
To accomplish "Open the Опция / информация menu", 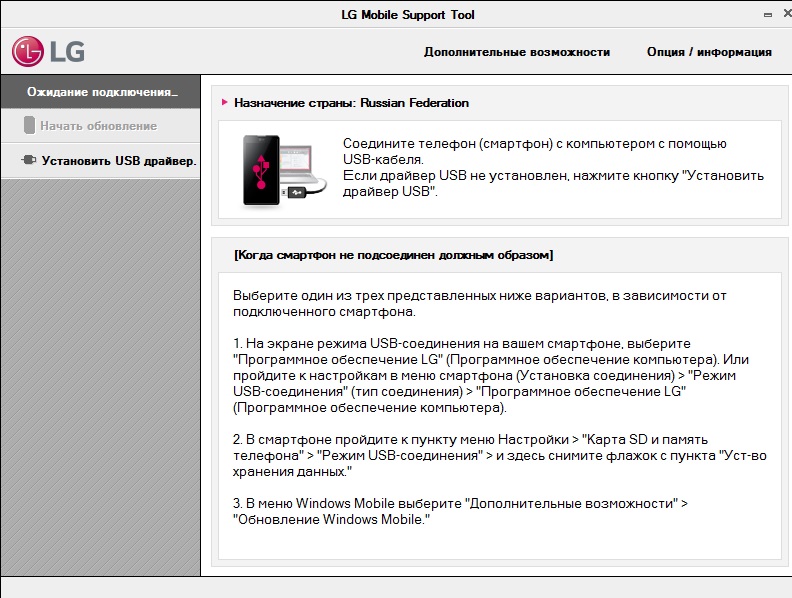I will pos(709,52).
